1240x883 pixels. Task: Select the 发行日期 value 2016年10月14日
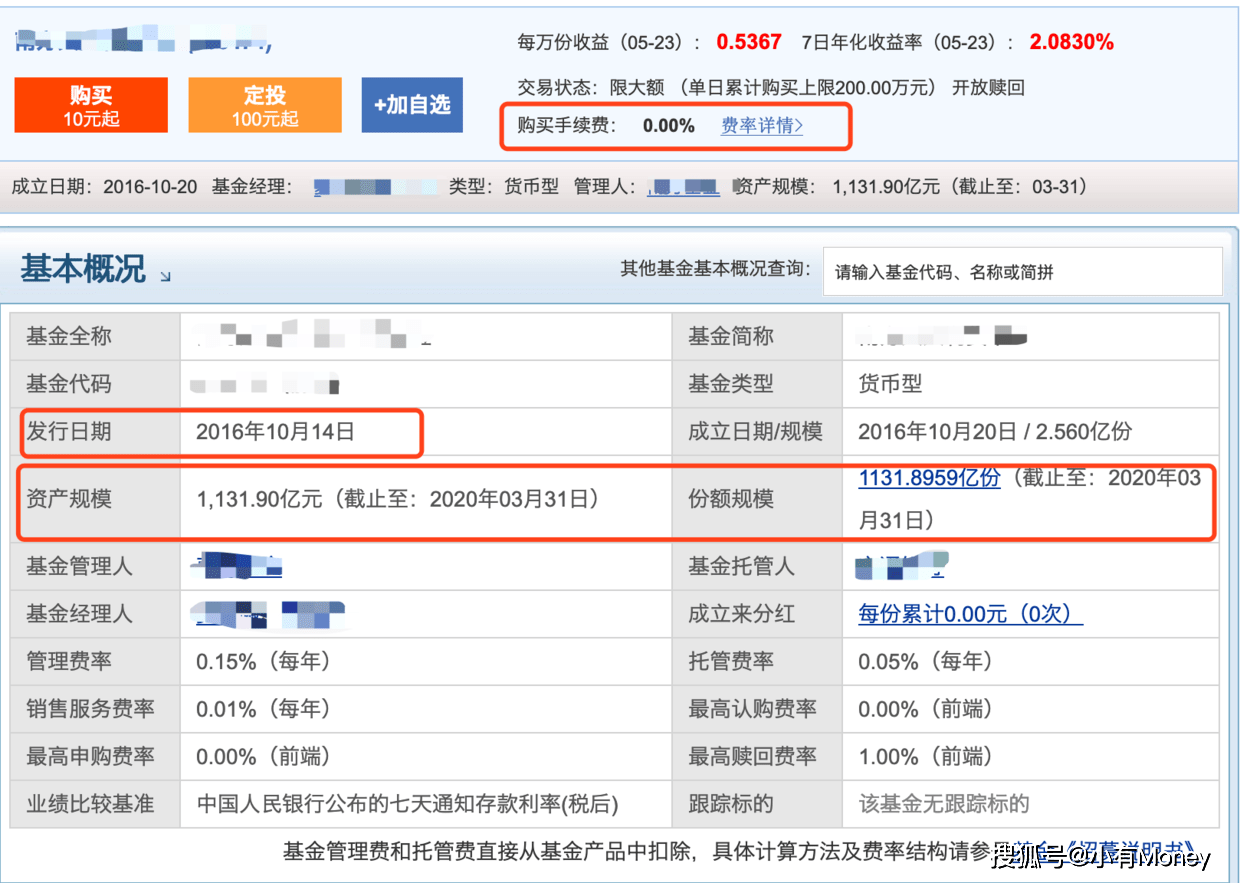pyautogui.click(x=275, y=432)
